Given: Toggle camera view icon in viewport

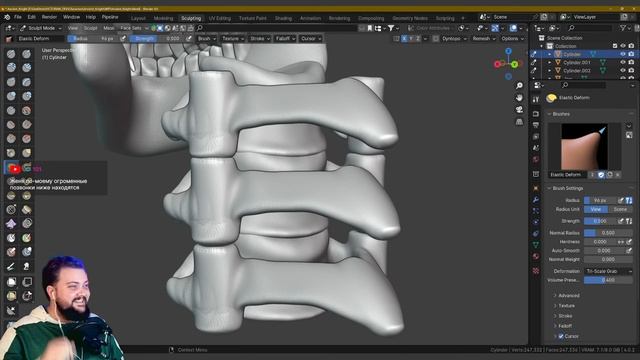Looking at the screenshot, I should tap(519, 110).
